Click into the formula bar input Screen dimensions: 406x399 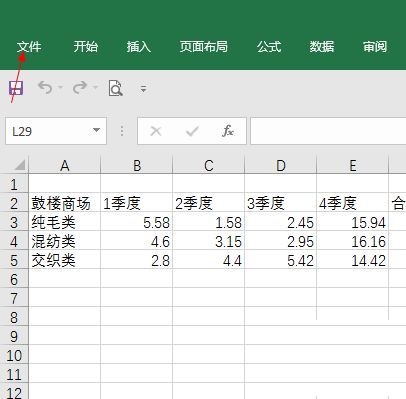coord(328,131)
